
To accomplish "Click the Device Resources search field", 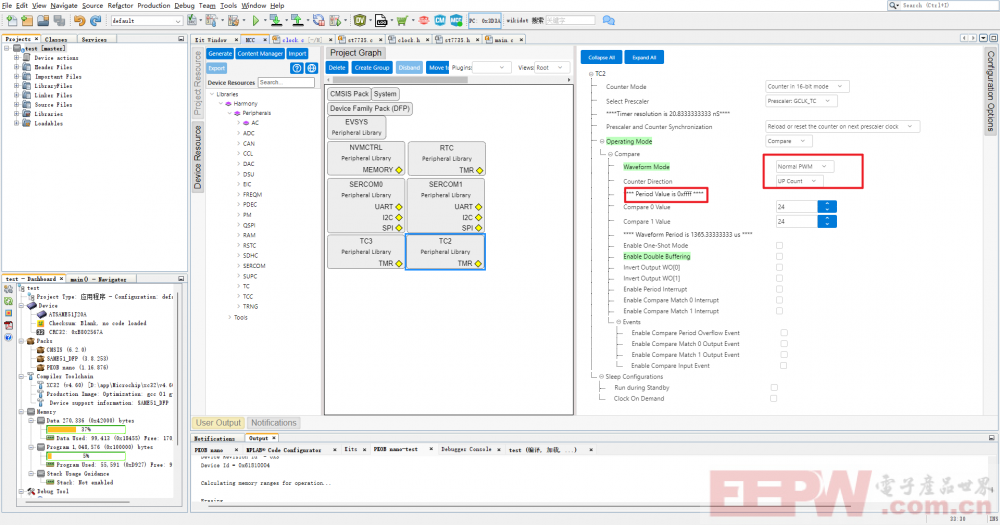I will point(286,82).
